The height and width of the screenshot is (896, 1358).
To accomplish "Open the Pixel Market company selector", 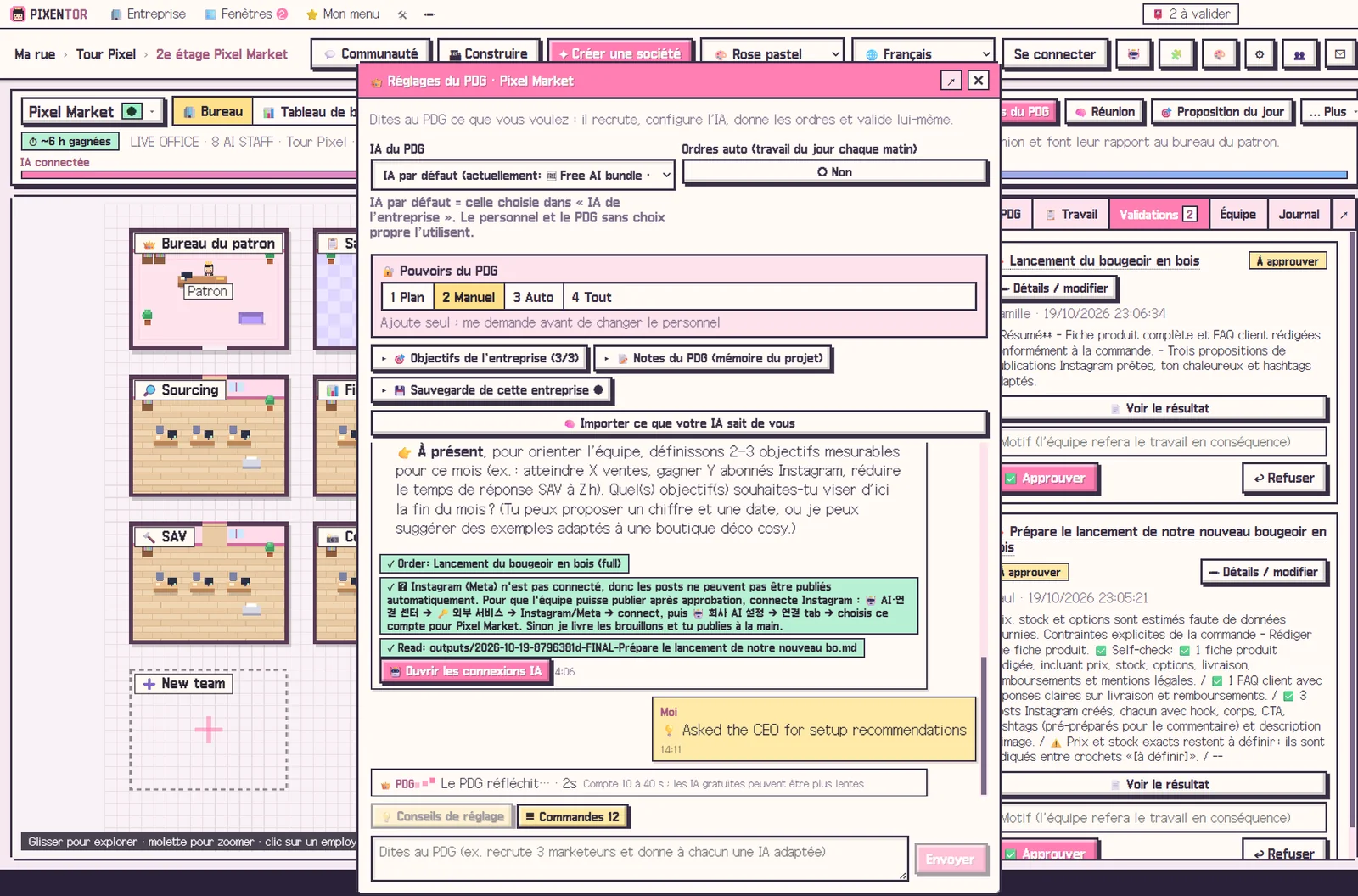I will (x=93, y=111).
